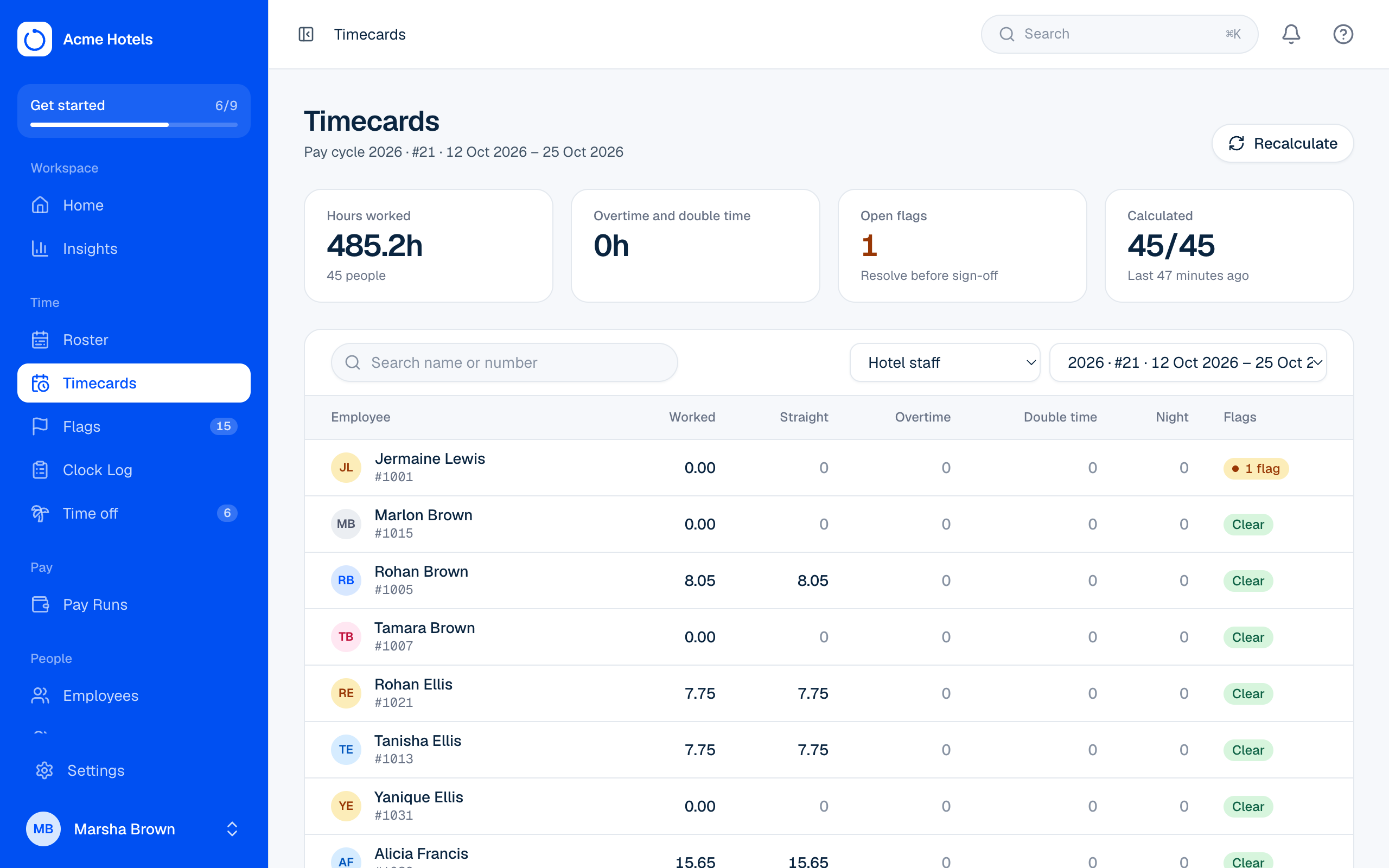Open the Hotel staff group dropdown

[945, 362]
